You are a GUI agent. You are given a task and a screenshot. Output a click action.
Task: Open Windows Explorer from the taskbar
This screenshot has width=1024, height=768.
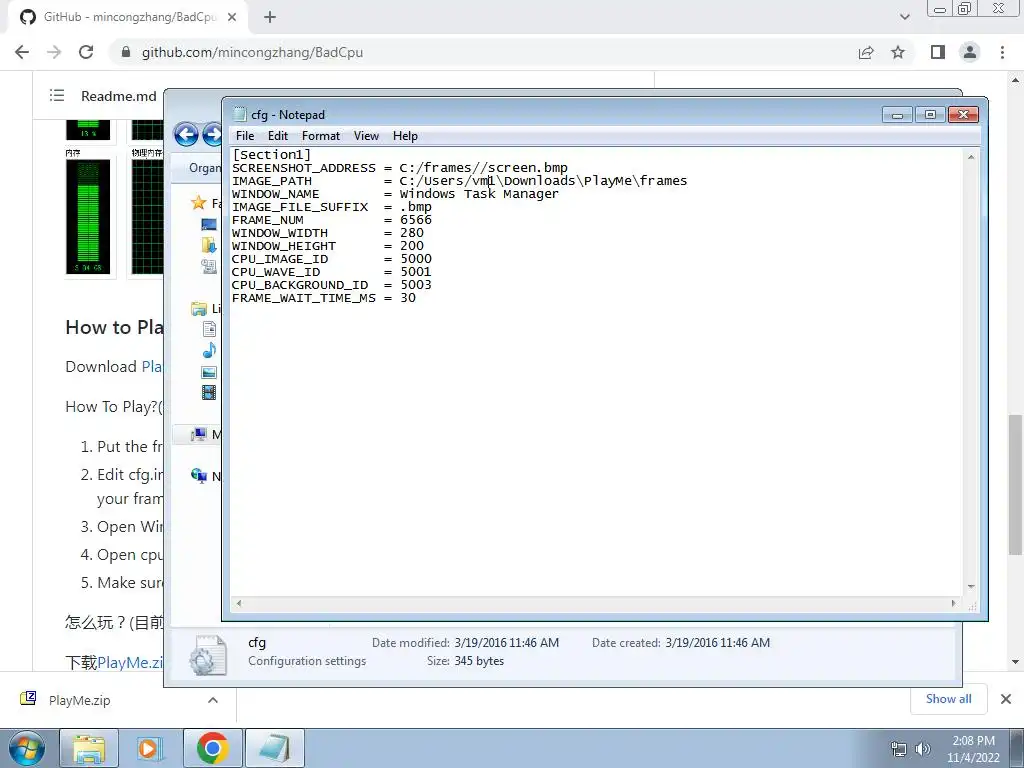click(x=89, y=748)
